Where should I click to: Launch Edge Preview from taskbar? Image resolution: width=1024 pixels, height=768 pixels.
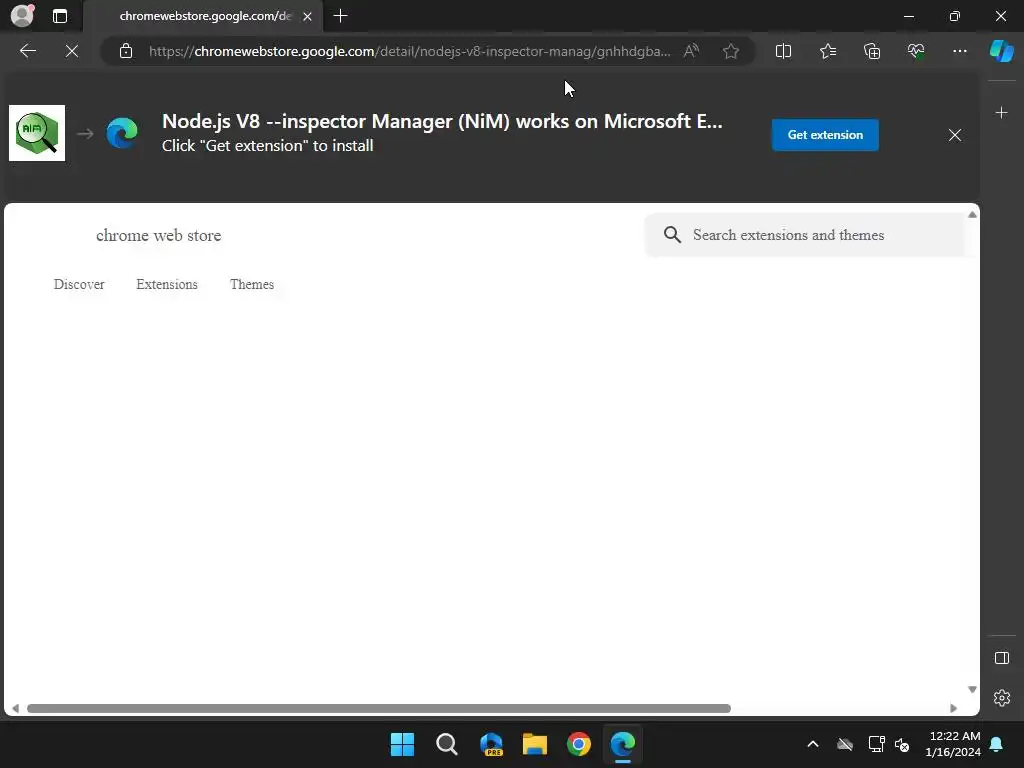[x=491, y=744]
